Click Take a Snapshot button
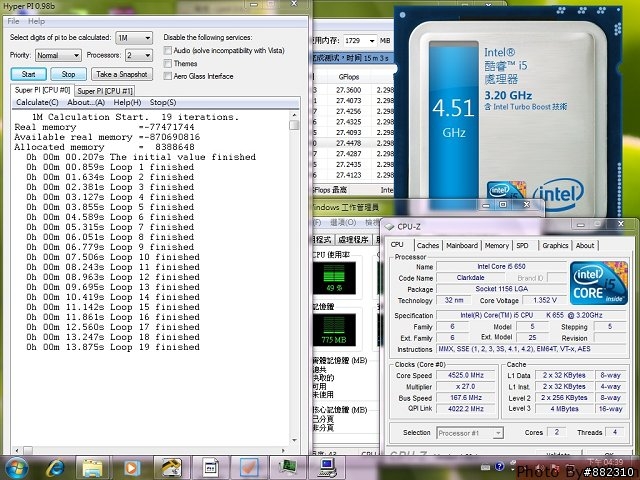Image resolution: width=640 pixels, height=480 pixels. (x=122, y=74)
